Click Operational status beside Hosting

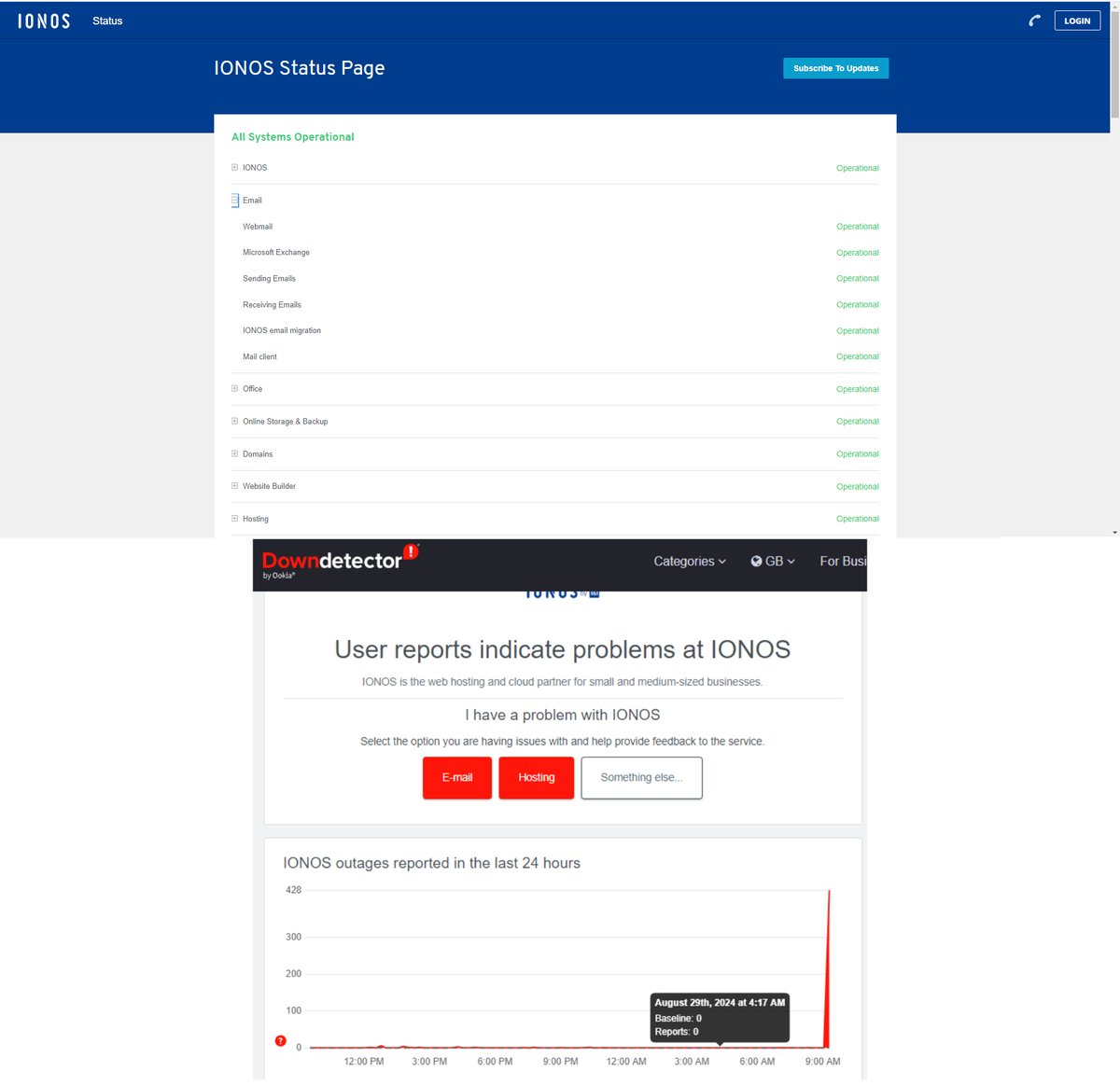tap(857, 519)
